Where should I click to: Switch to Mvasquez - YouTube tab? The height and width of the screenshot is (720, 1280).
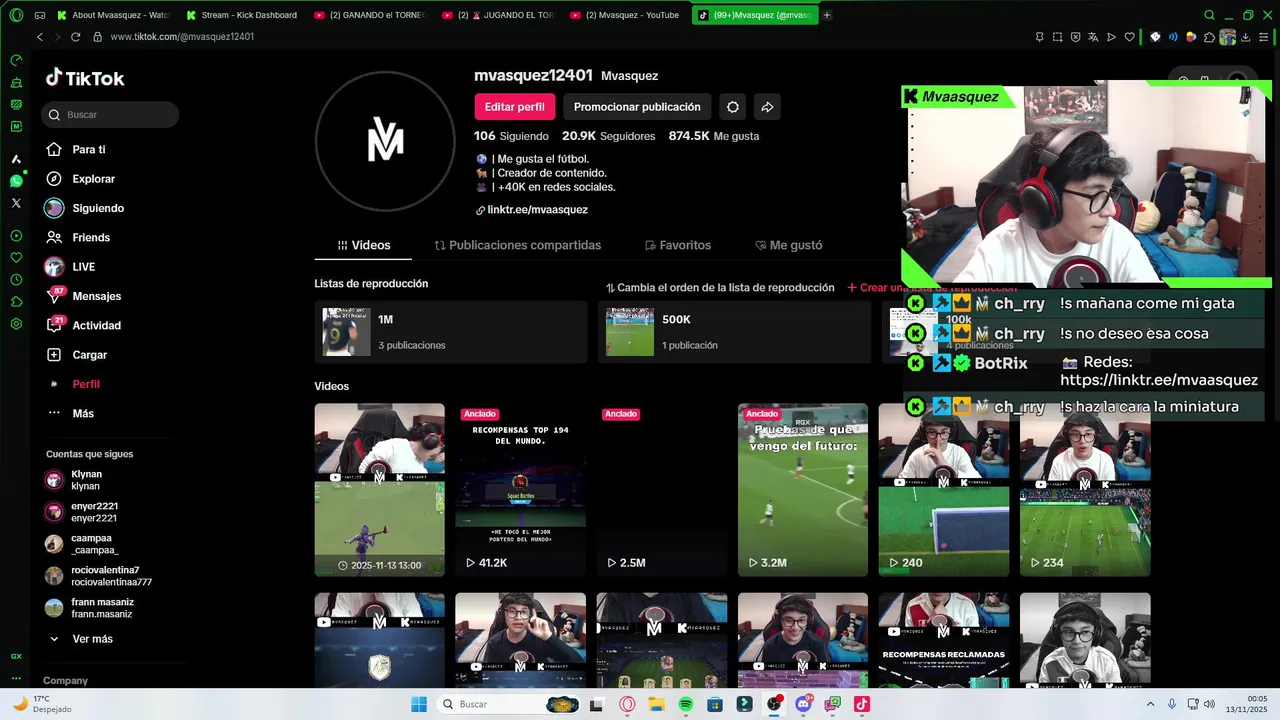coord(626,15)
